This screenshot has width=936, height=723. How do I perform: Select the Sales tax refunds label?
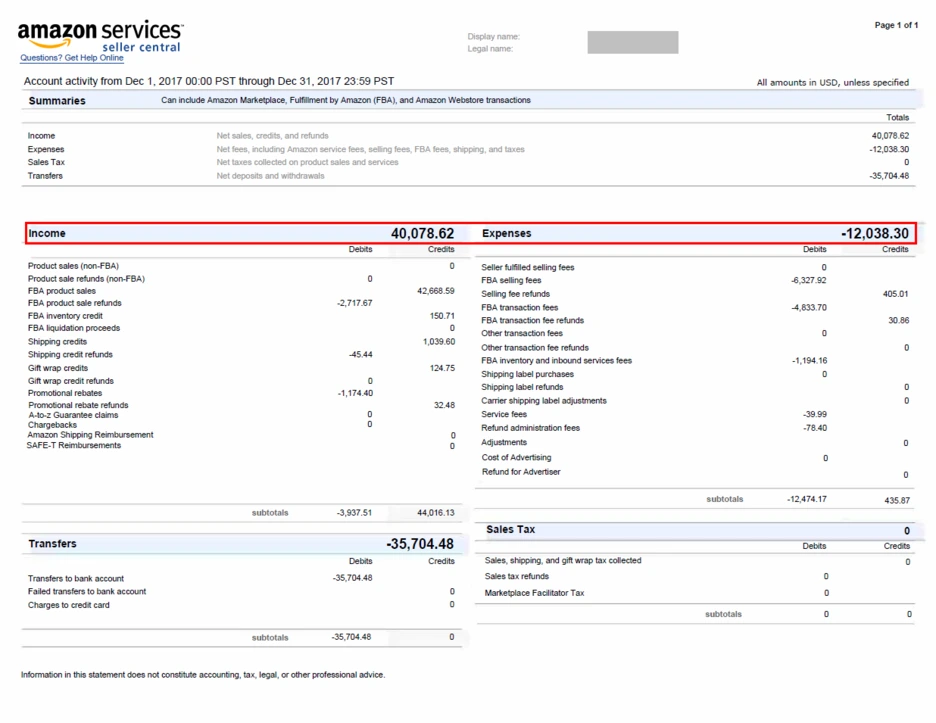tap(516, 576)
